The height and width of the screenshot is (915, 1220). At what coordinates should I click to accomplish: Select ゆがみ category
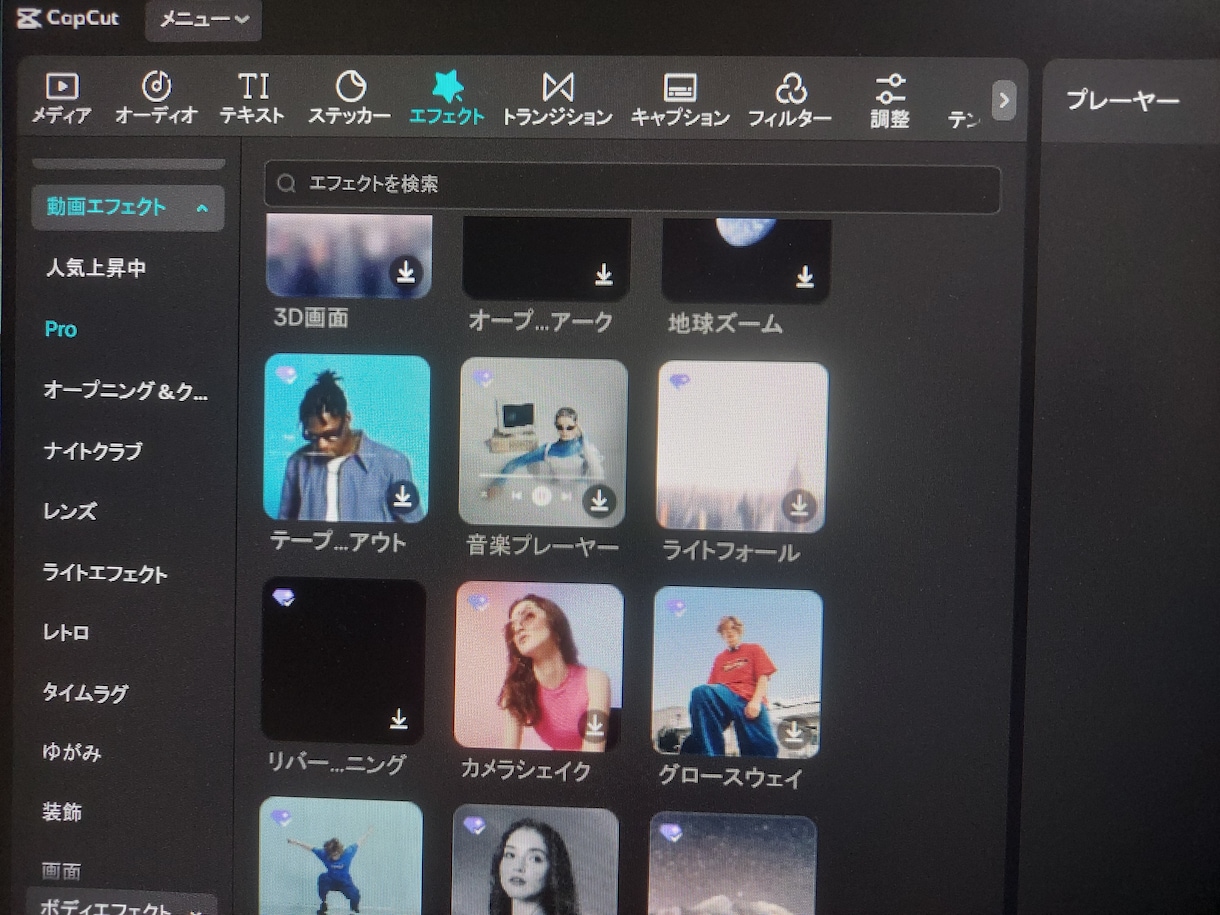tap(71, 752)
